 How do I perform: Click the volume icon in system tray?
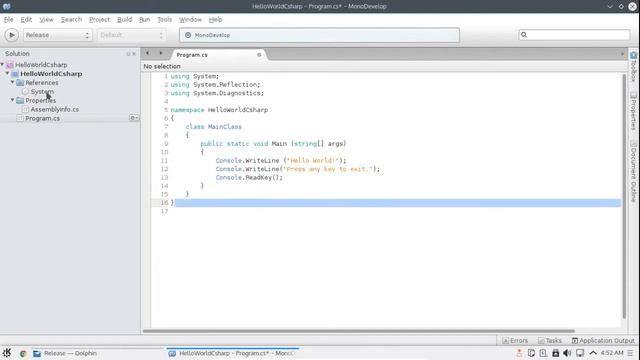coord(567,353)
